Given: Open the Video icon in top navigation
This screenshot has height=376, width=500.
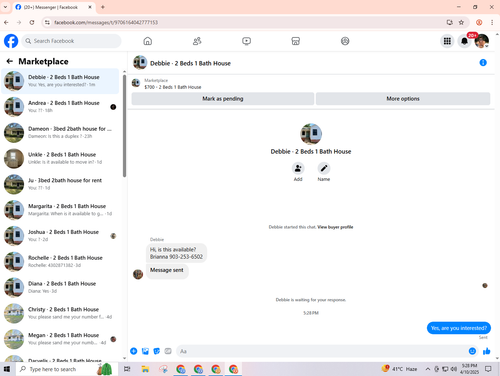Looking at the screenshot, I should 246,41.
